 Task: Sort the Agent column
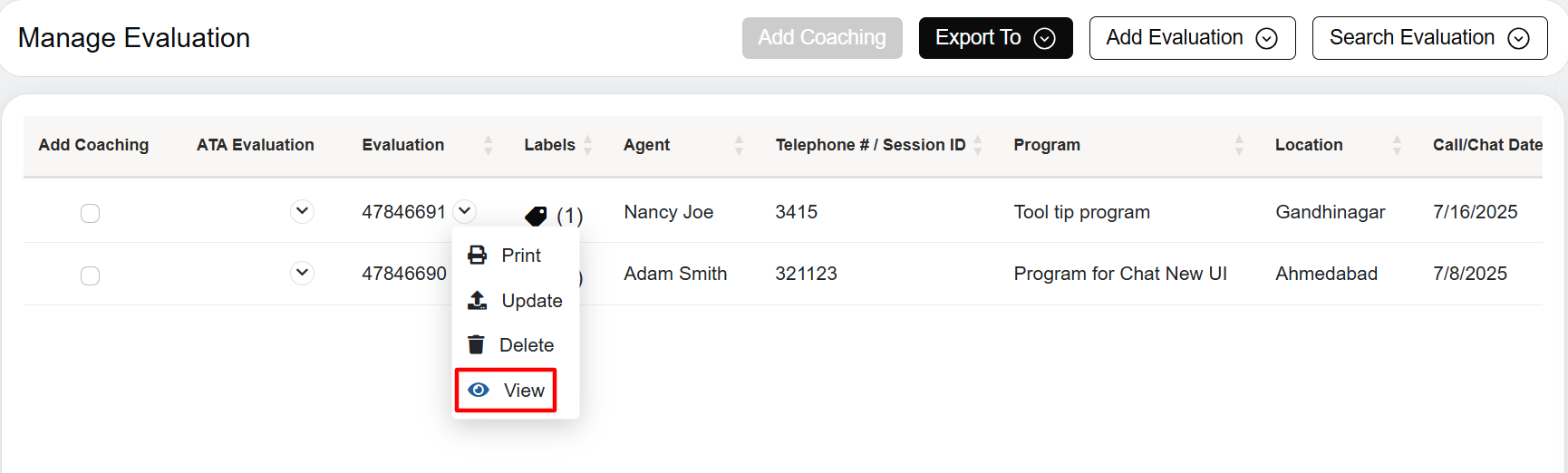point(739,145)
